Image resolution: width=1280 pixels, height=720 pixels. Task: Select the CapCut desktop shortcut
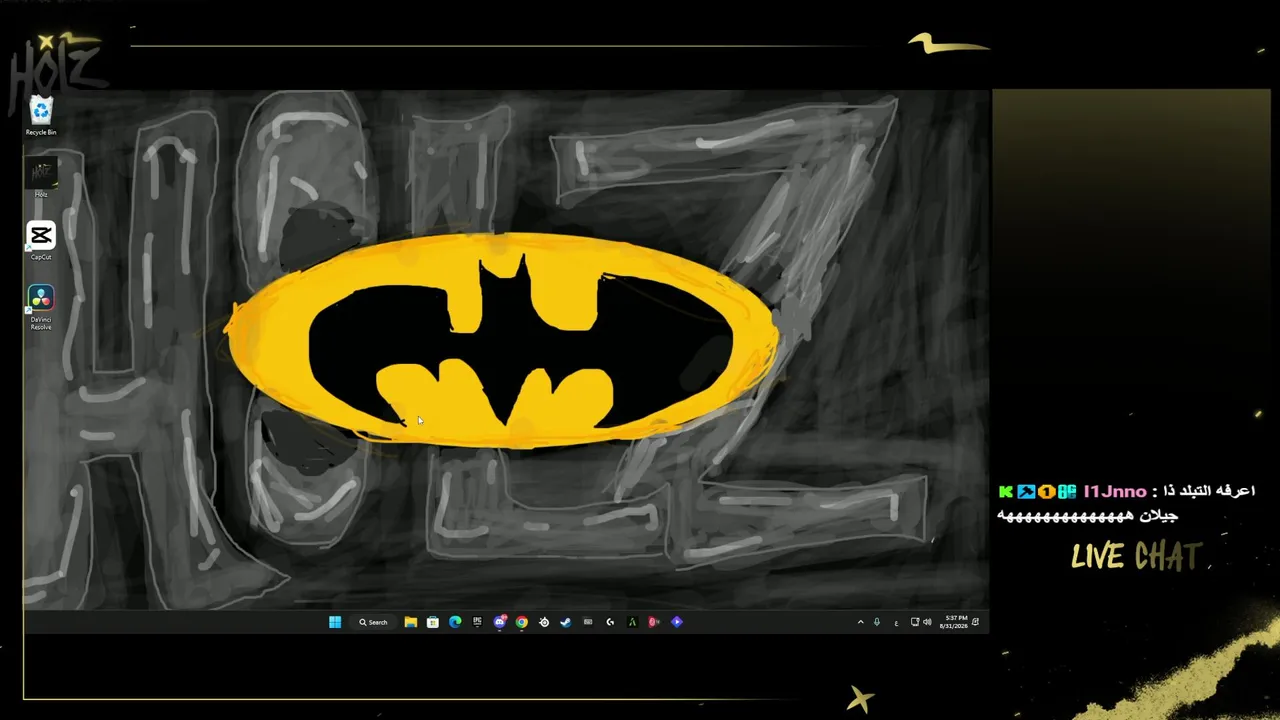[x=41, y=241]
